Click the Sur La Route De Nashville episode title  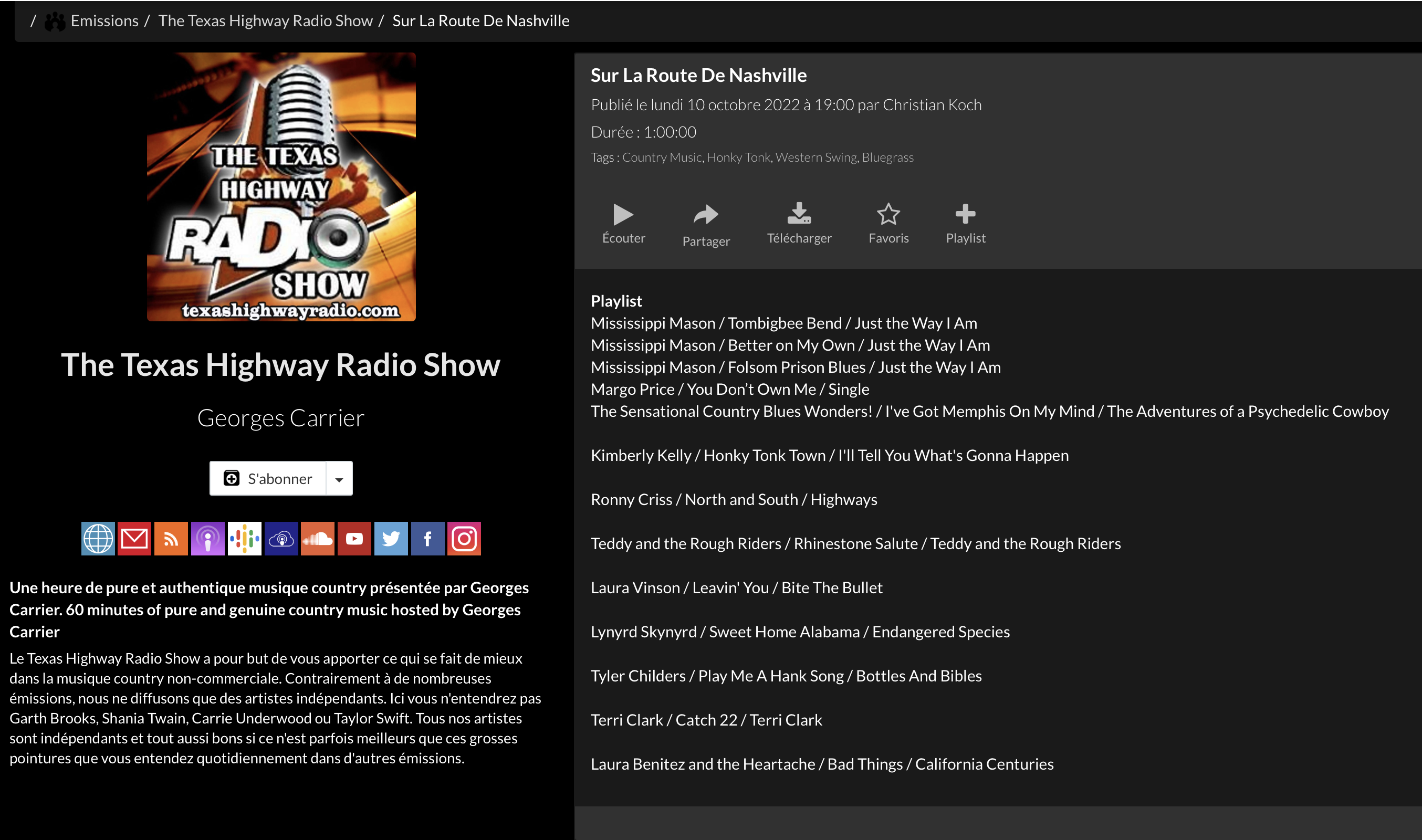(698, 75)
